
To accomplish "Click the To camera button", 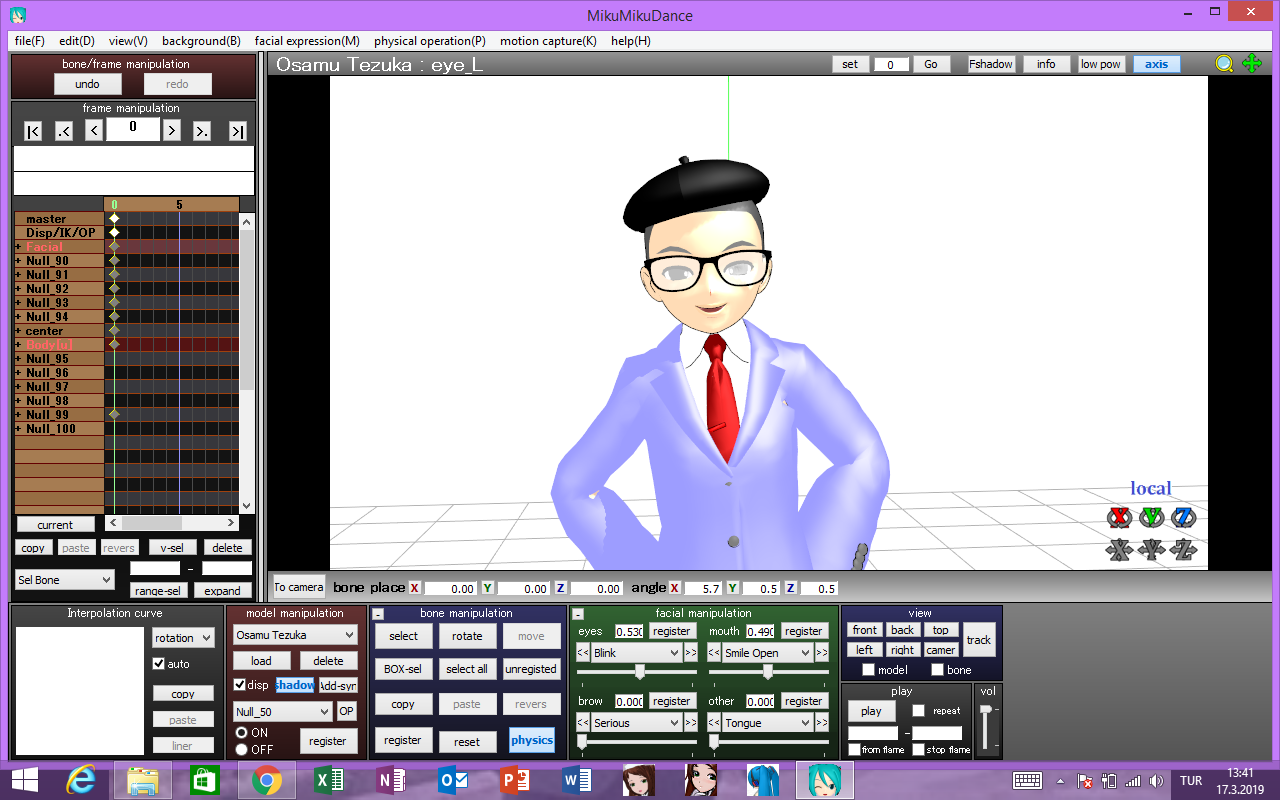I will (299, 587).
